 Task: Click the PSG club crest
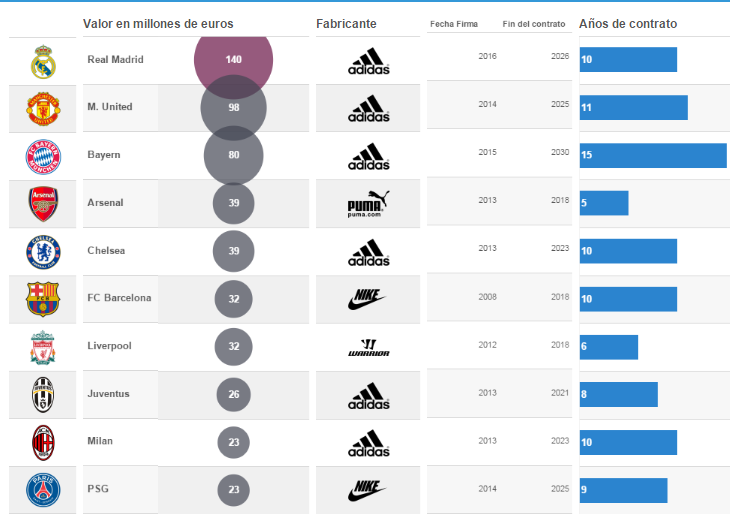pos(43,489)
